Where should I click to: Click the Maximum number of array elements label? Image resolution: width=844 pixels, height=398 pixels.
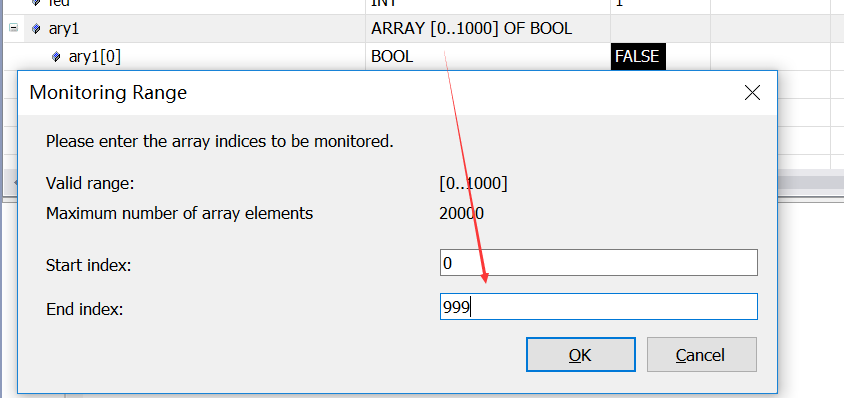(x=179, y=214)
